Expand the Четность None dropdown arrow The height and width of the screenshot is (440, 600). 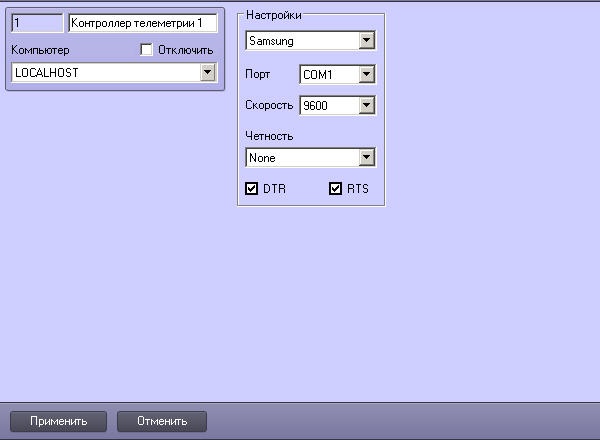coord(366,157)
